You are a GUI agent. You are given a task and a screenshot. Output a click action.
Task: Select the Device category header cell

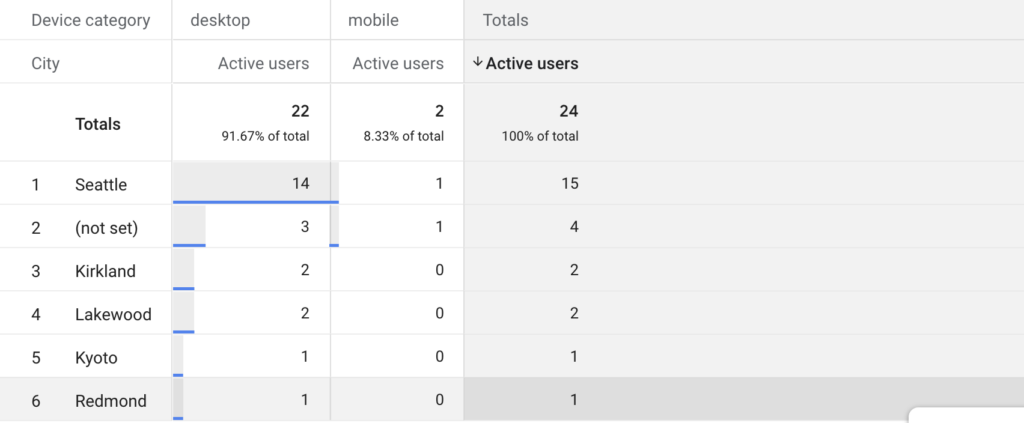coord(91,20)
